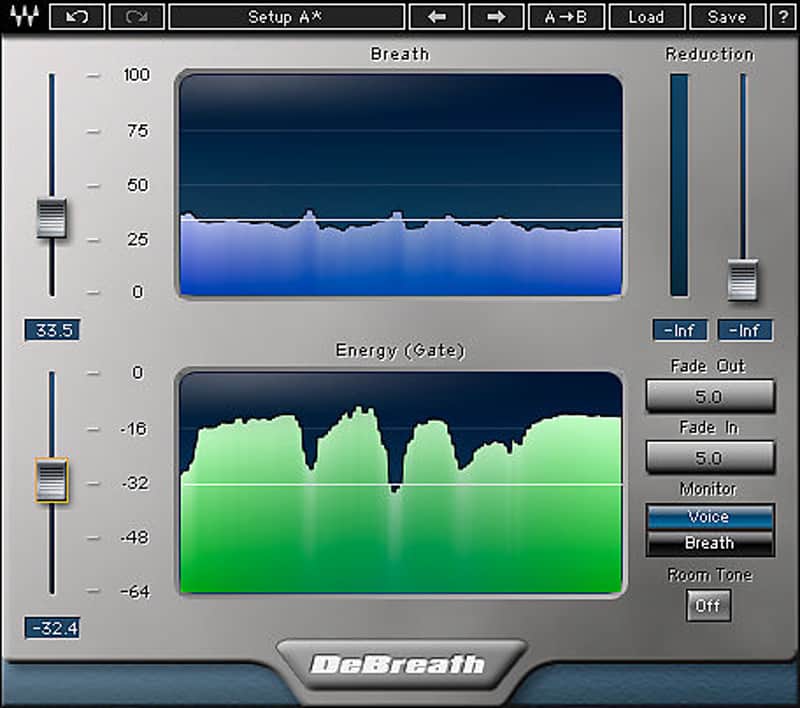Click the Reduction meter -Inf readout
This screenshot has width=800, height=708.
(680, 331)
